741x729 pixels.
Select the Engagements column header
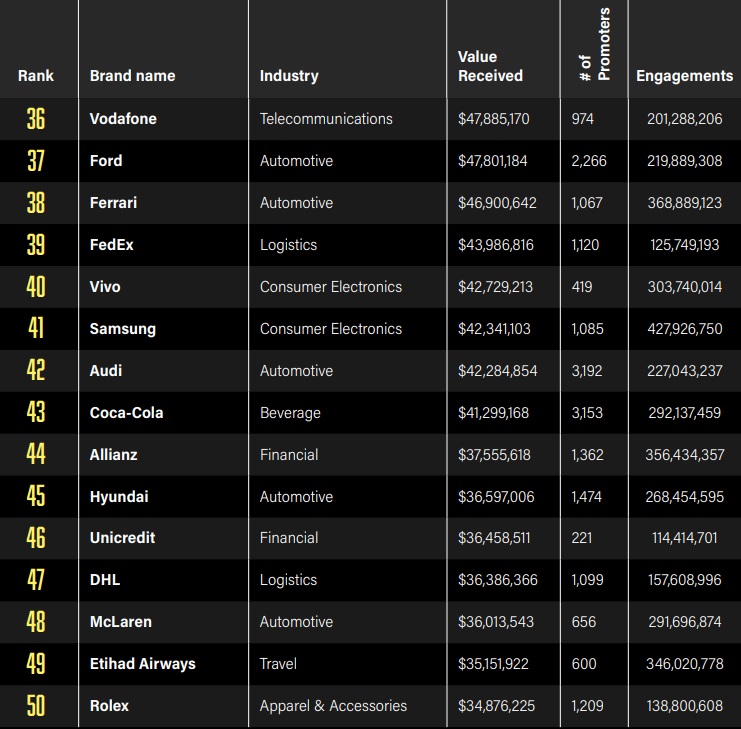click(684, 76)
